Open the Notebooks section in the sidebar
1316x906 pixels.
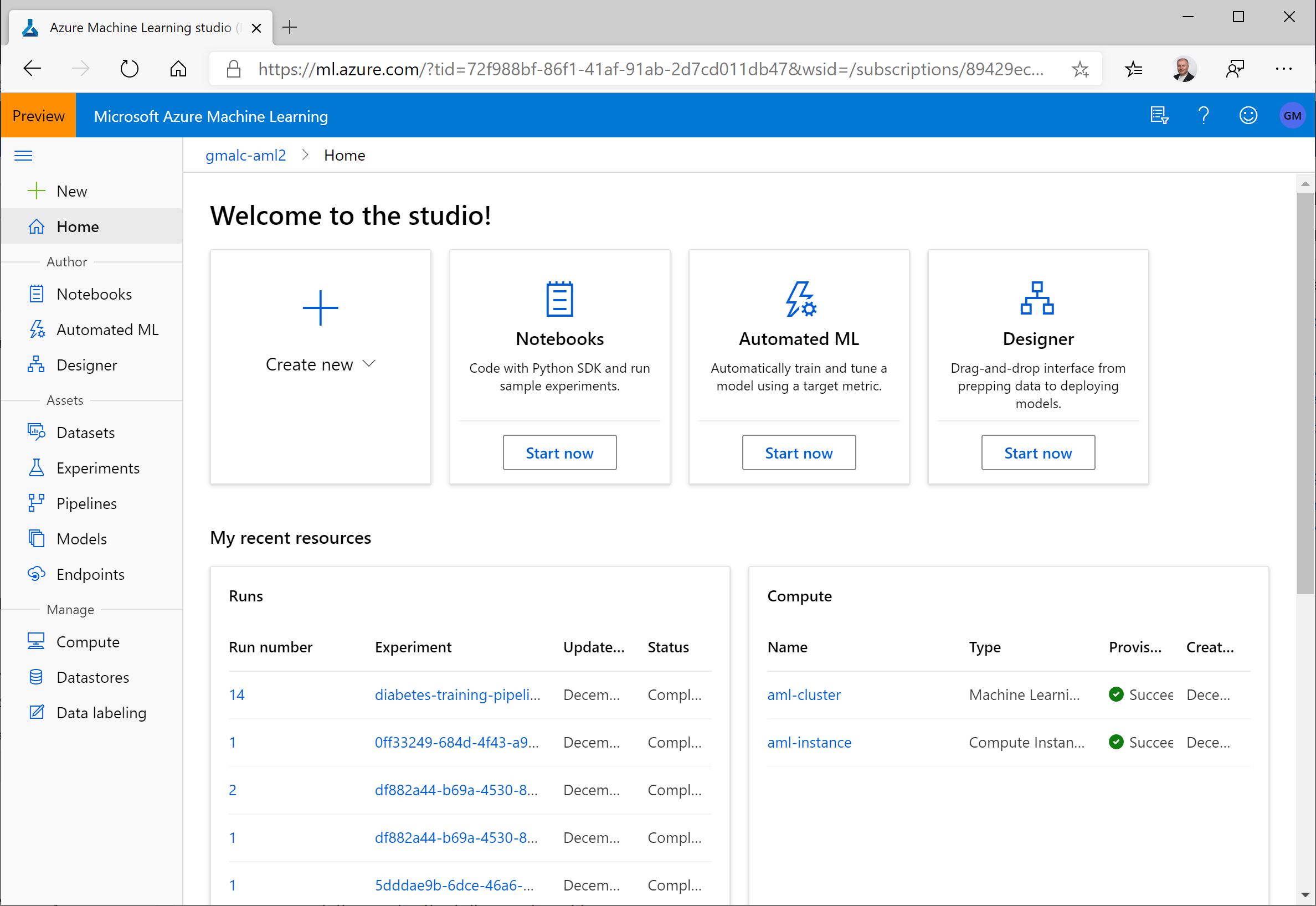[94, 294]
